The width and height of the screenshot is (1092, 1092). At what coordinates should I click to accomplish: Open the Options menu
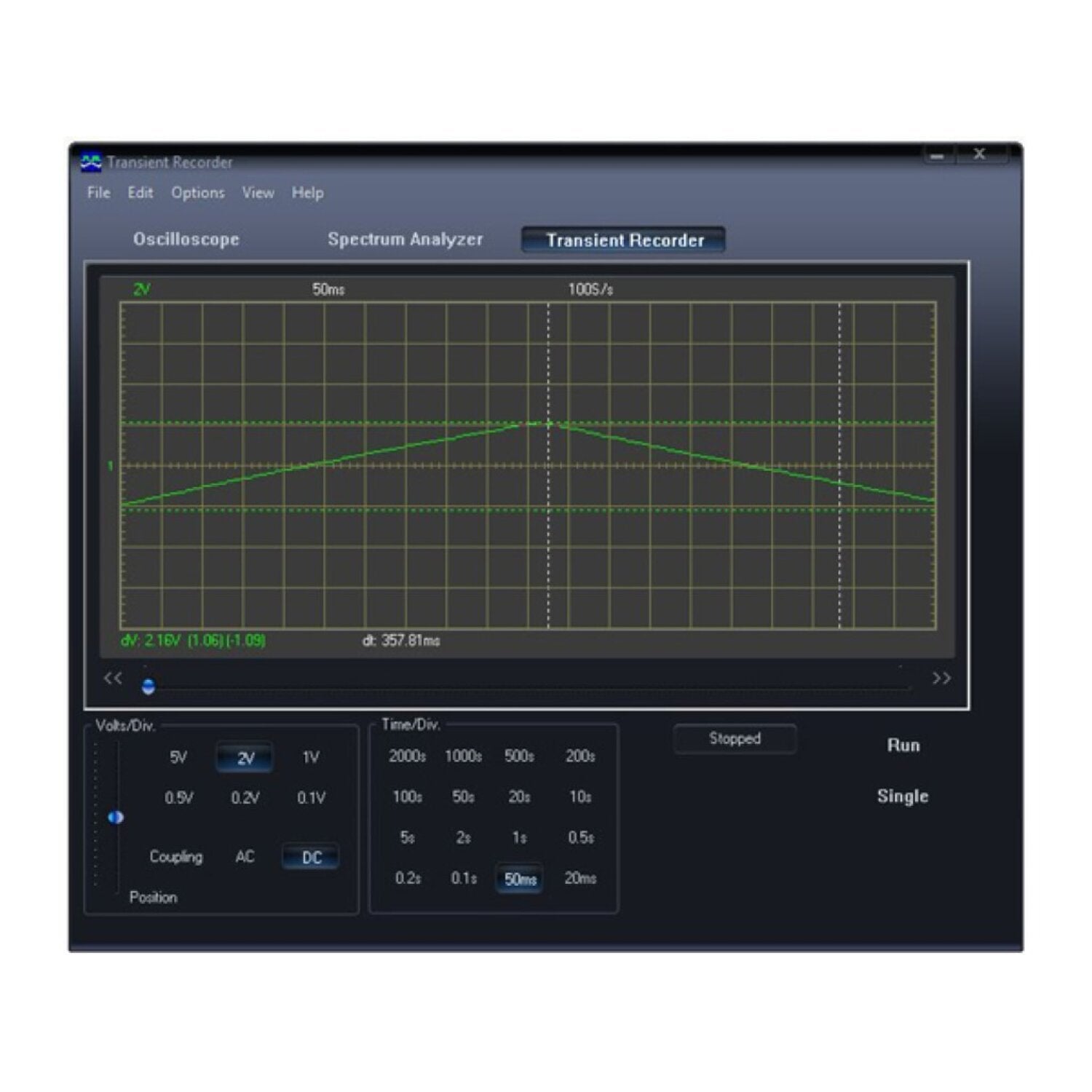click(x=197, y=193)
